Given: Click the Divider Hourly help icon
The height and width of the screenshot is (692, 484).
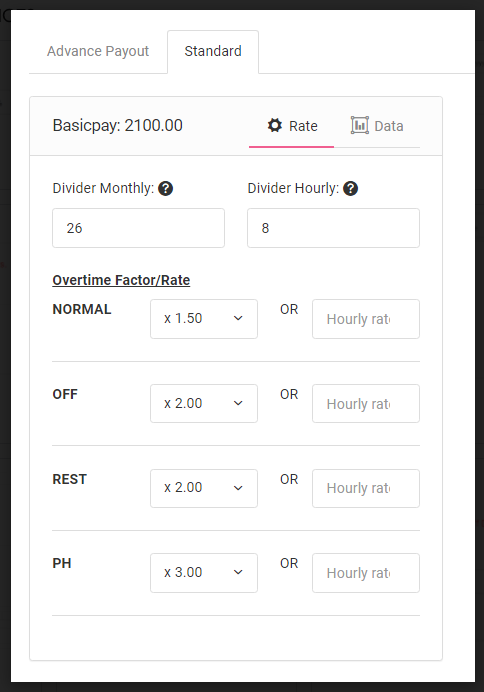Looking at the screenshot, I should [x=350, y=188].
